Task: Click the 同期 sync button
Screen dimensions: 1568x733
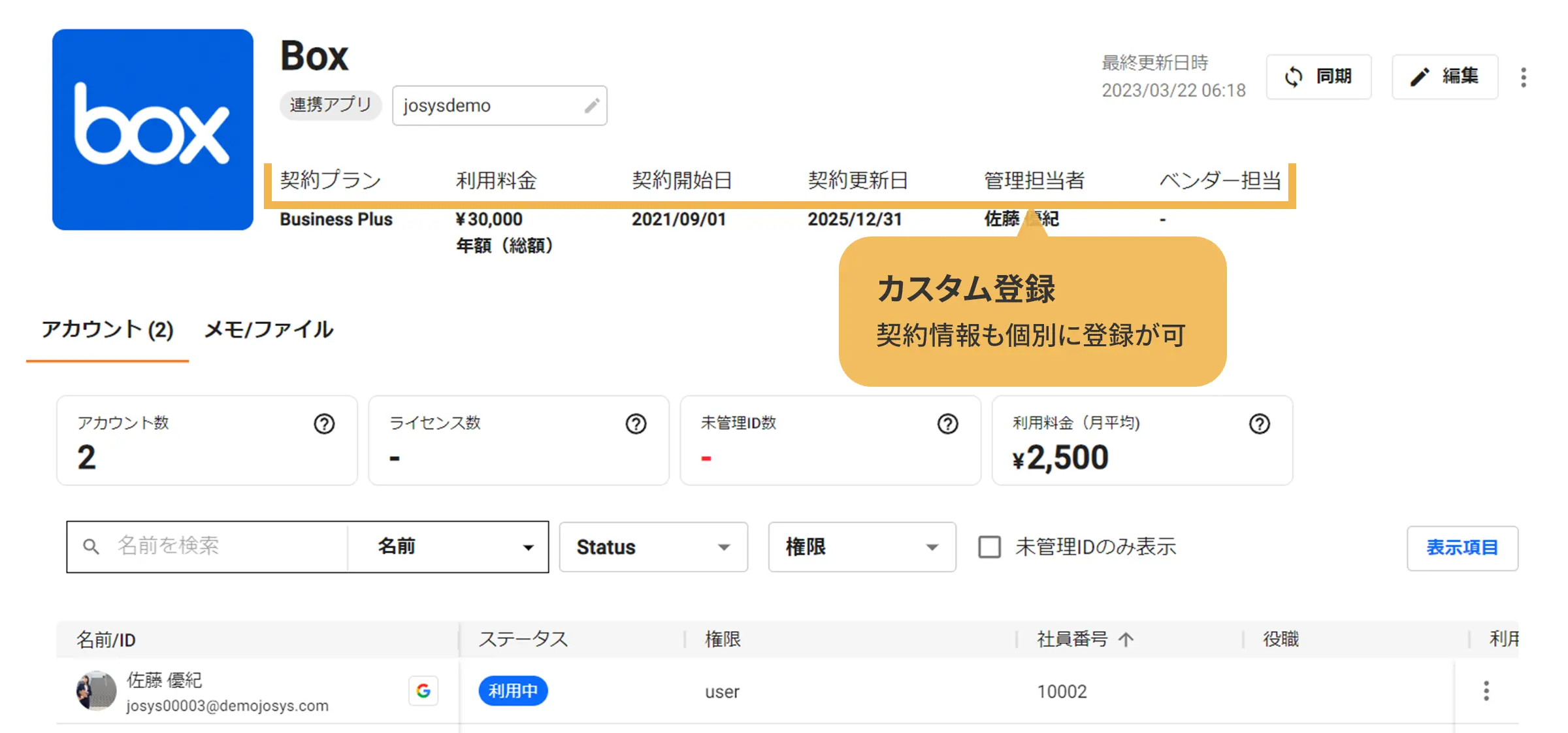Action: click(1318, 76)
